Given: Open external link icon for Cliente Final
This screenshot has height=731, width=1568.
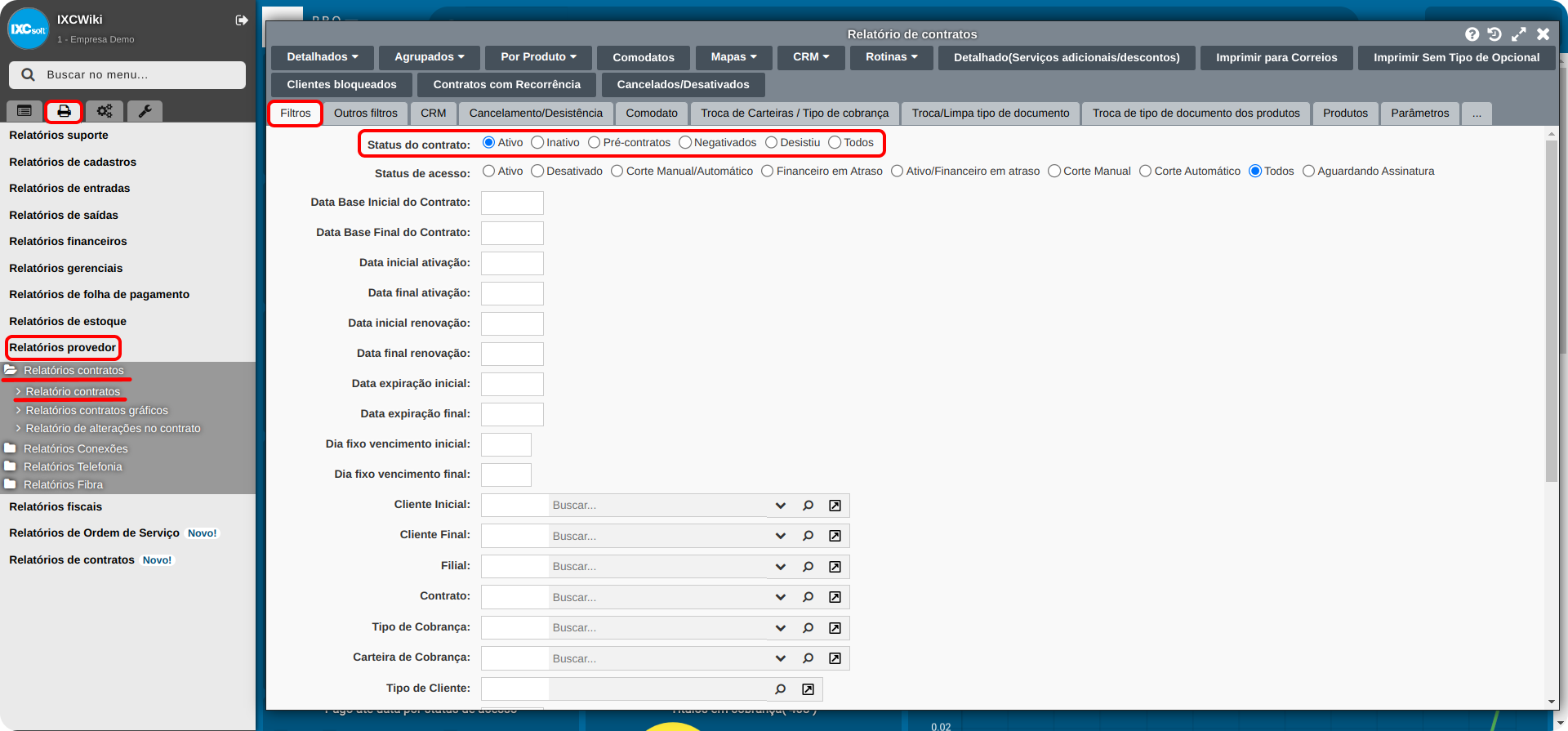Looking at the screenshot, I should pos(835,536).
